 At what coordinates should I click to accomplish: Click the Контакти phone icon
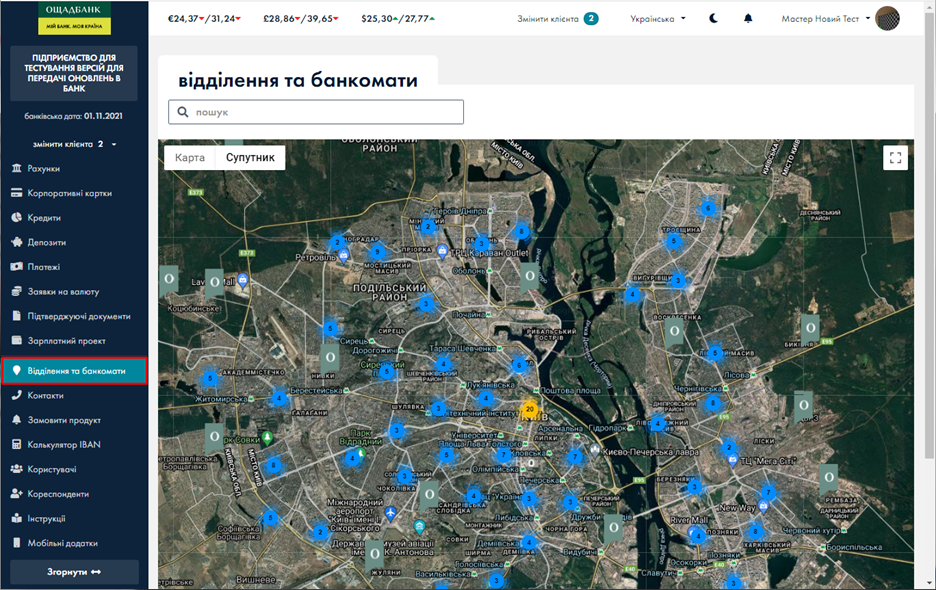pos(17,396)
